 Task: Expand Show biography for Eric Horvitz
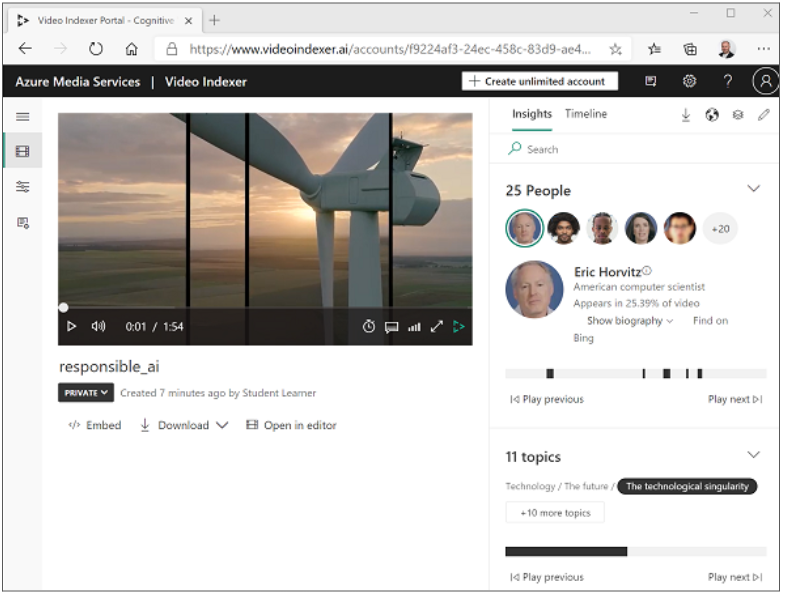click(632, 322)
